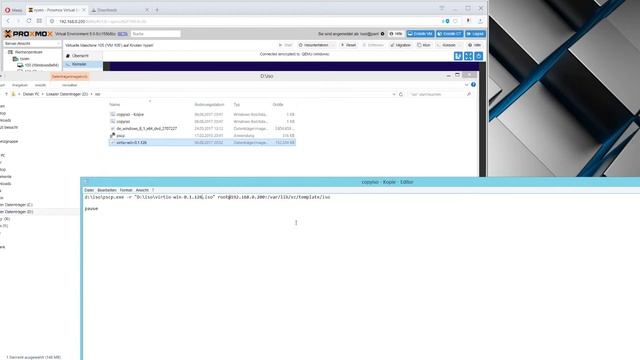Viewport: 640px width, 360px height.
Task: Click Dieser PC in the breadcrumb path
Action: 31,94
